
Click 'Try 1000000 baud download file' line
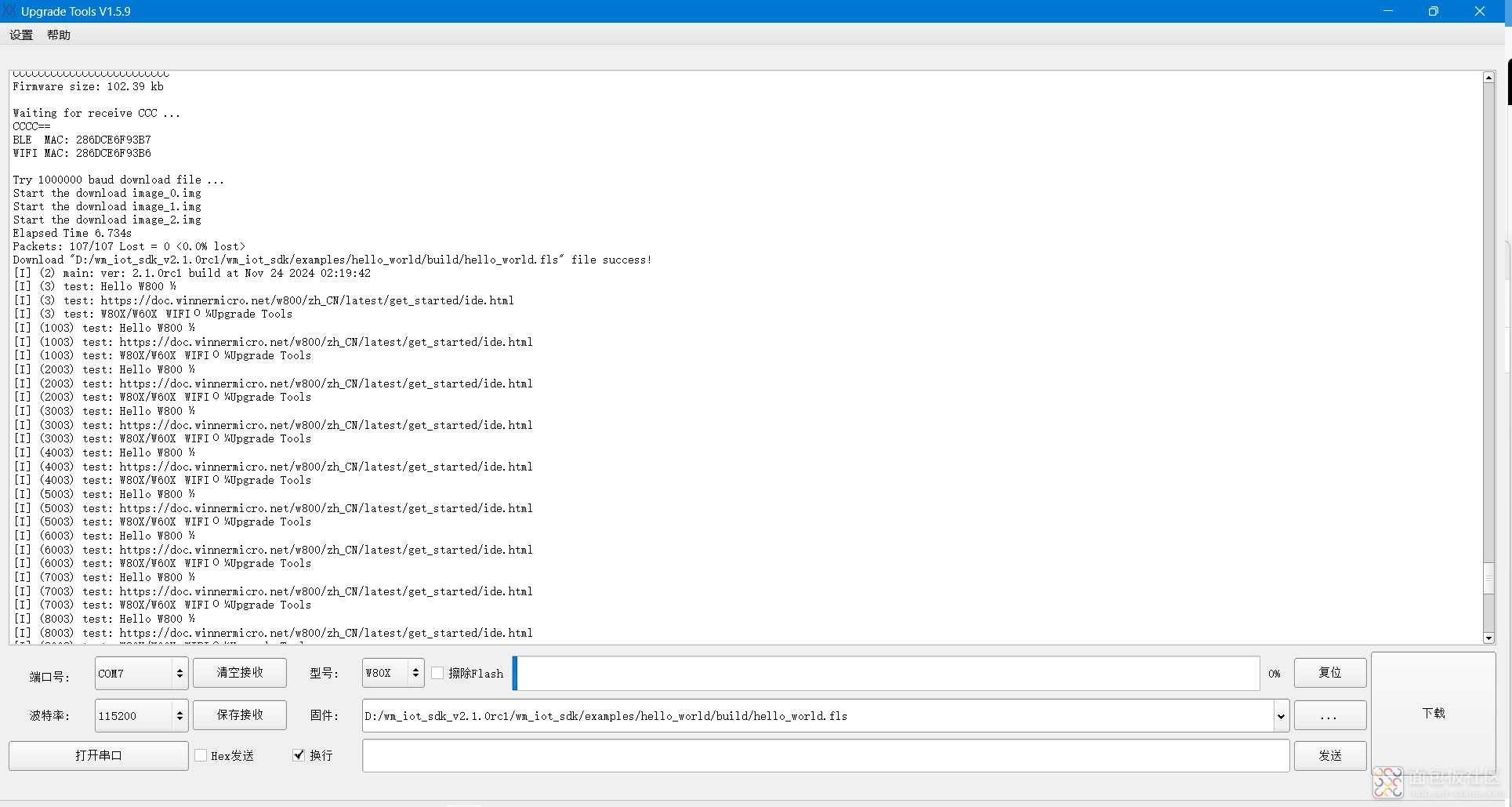(x=118, y=180)
